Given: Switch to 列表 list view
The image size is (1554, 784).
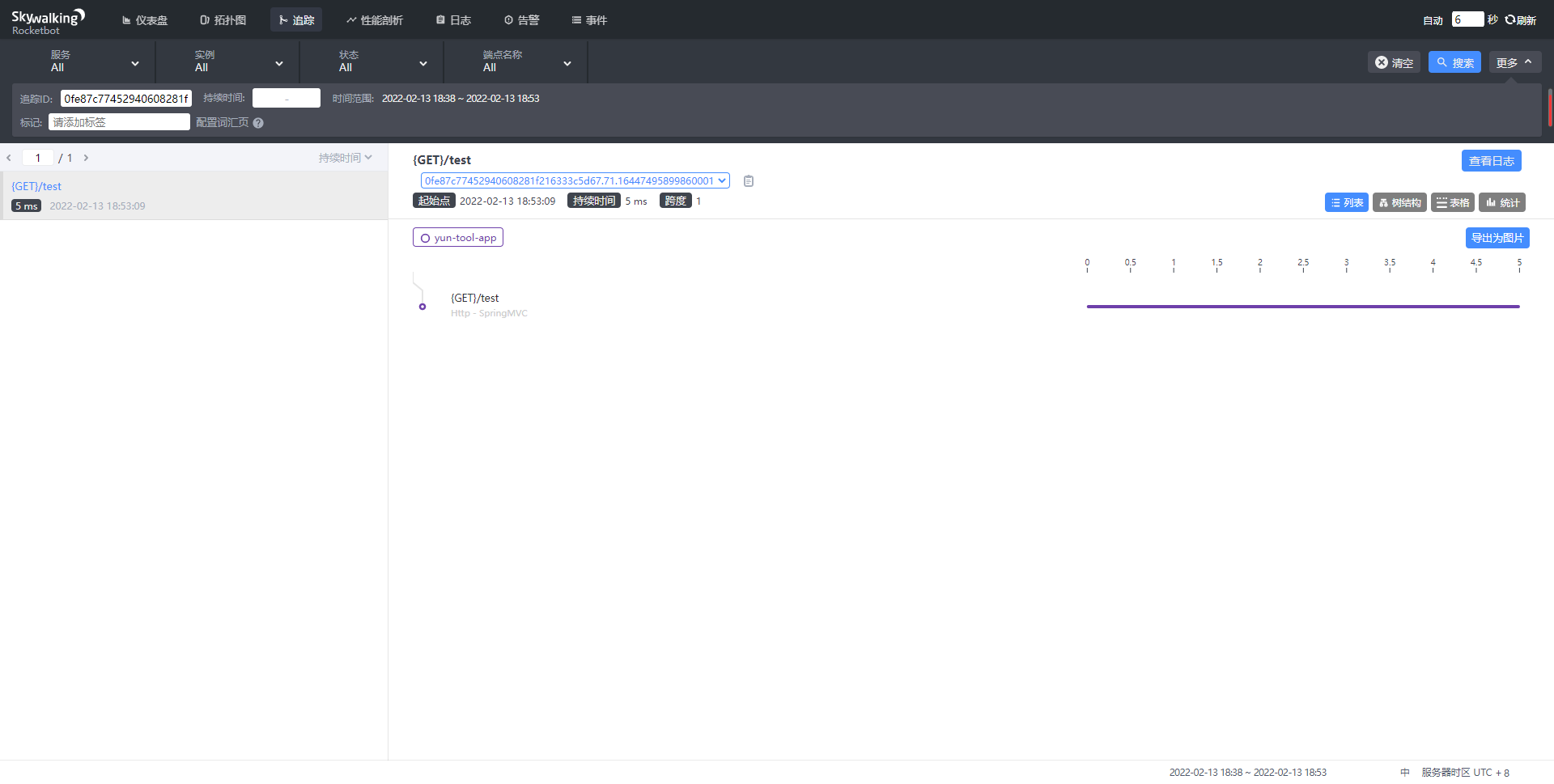Looking at the screenshot, I should point(1346,202).
